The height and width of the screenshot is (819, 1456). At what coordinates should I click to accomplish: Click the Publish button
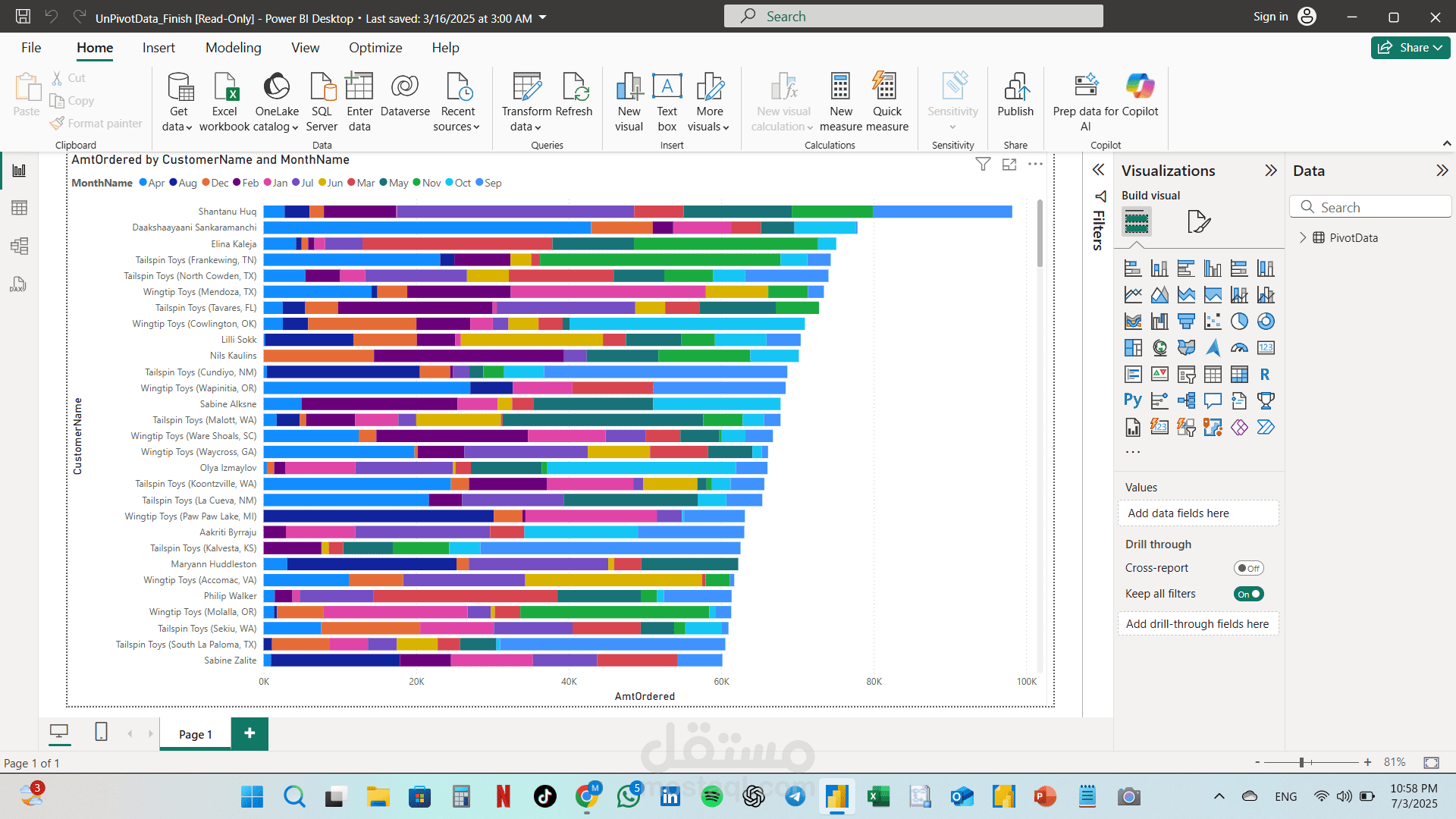(x=1015, y=95)
